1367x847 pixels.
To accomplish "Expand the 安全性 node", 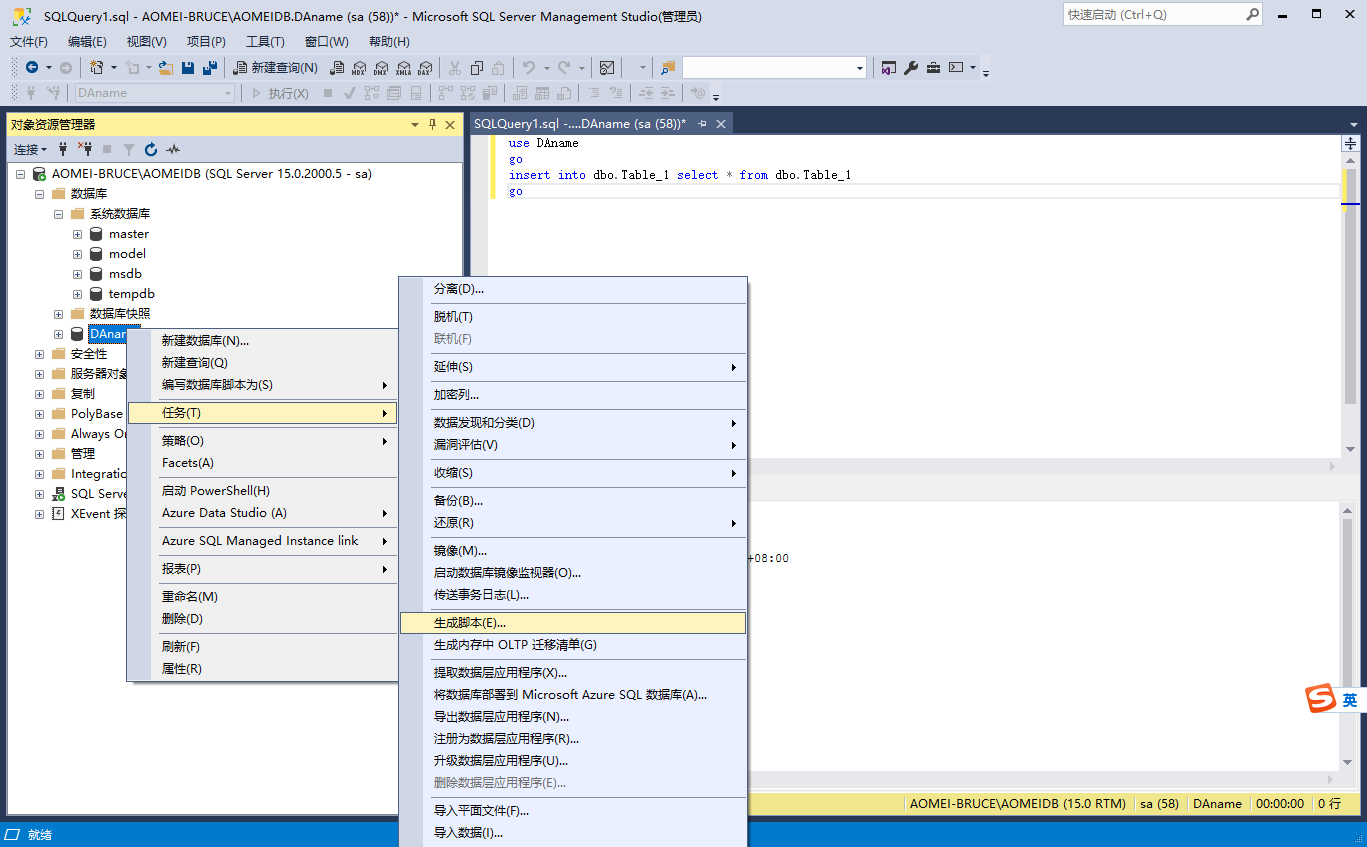I will coord(39,354).
